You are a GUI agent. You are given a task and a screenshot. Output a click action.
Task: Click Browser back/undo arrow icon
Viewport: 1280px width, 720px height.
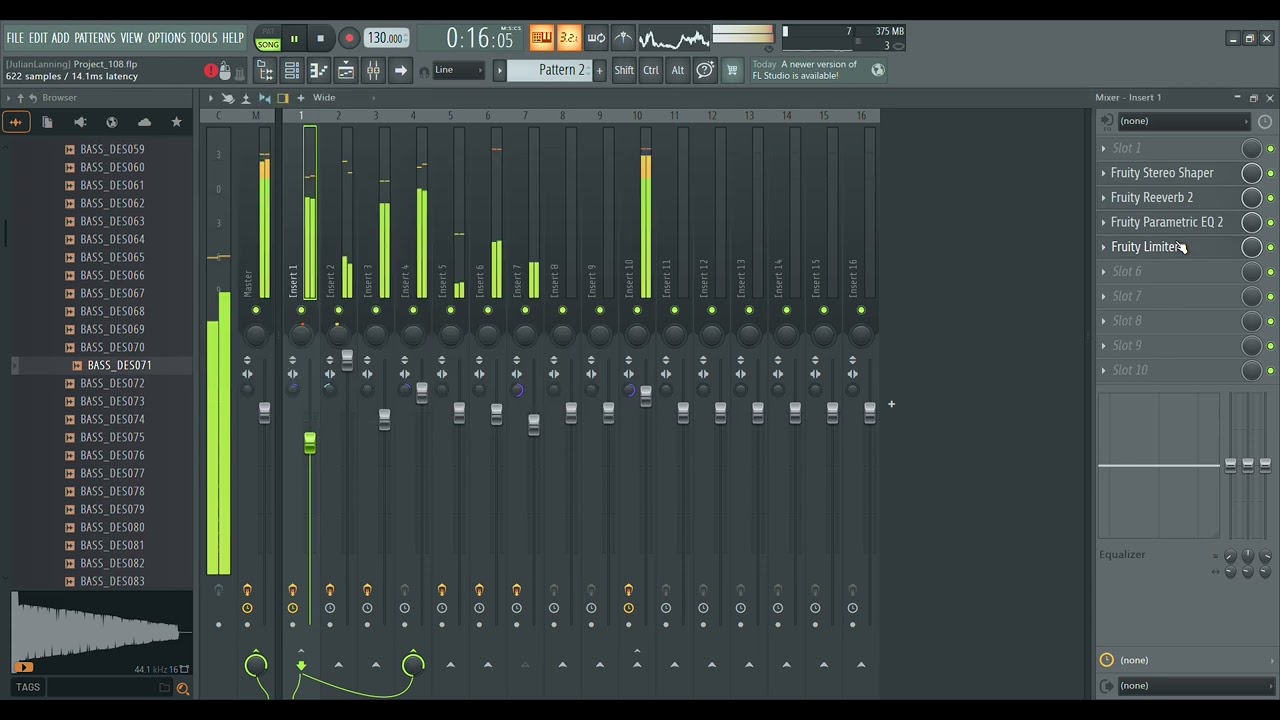(33, 97)
